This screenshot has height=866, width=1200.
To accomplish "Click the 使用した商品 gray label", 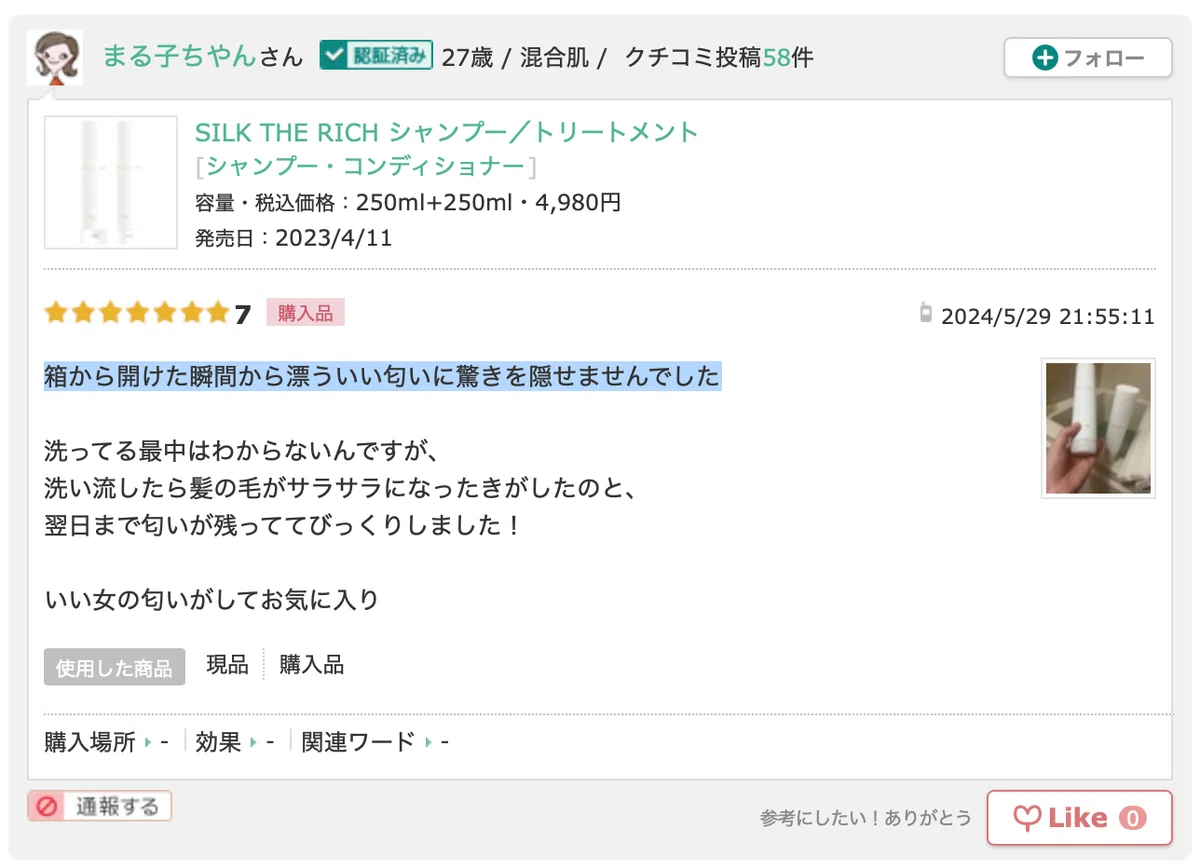I will pyautogui.click(x=114, y=667).
